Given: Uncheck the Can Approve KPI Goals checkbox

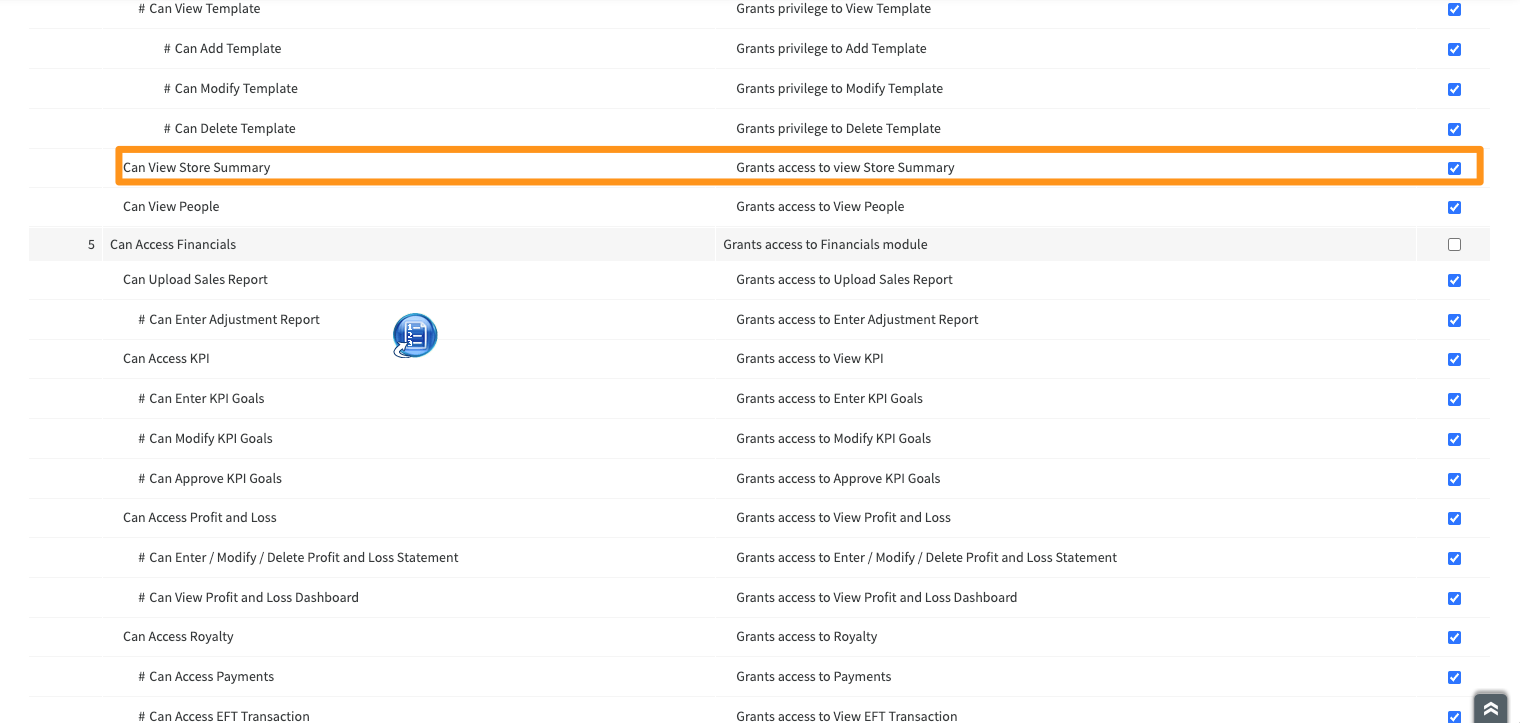Looking at the screenshot, I should point(1454,479).
